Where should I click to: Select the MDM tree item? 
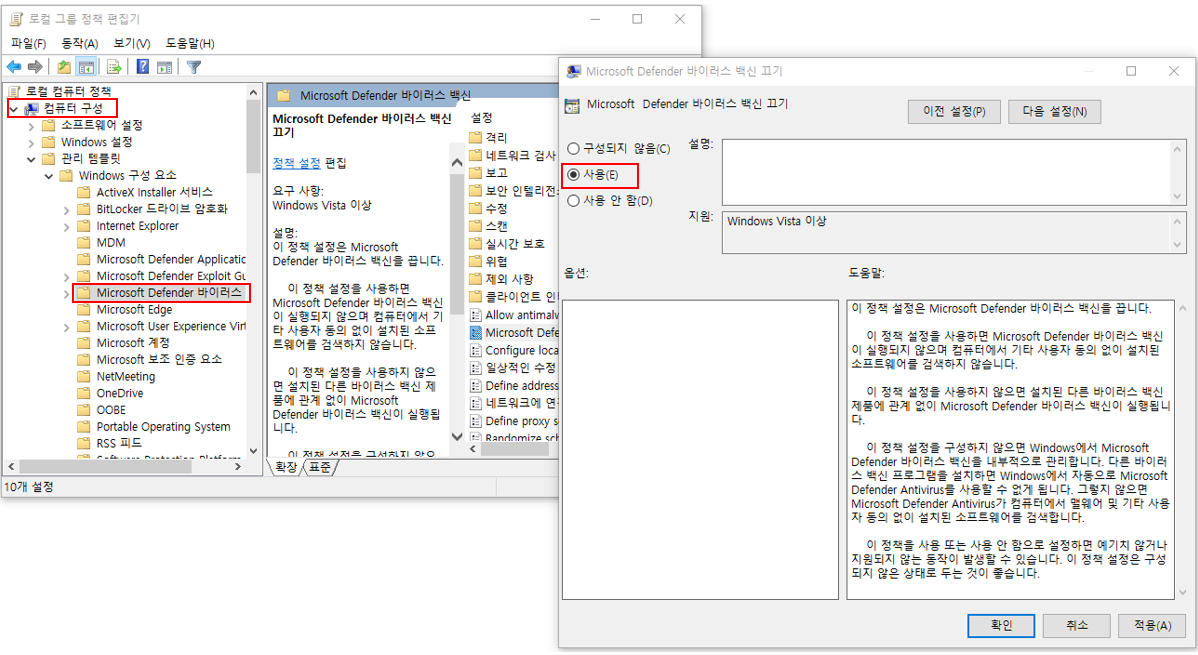(111, 242)
